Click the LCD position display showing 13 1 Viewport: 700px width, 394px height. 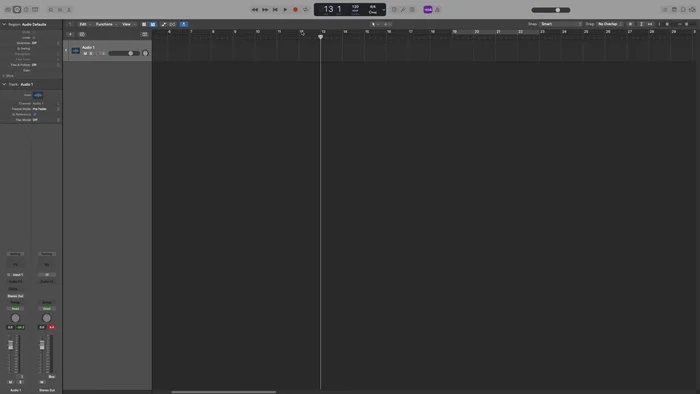[x=333, y=9]
